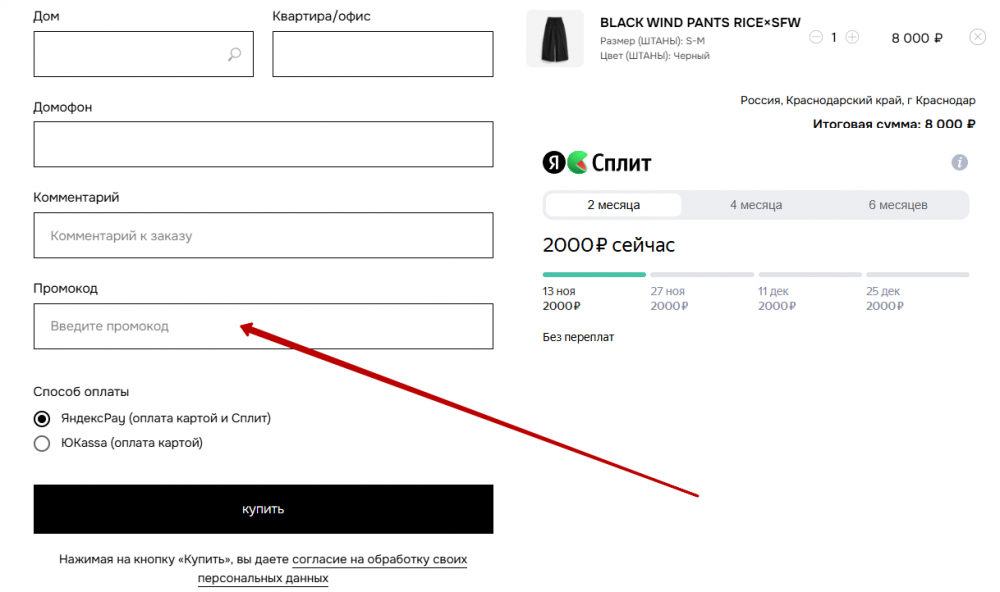
Task: Switch to 2 месяца installment tab
Action: pos(613,205)
